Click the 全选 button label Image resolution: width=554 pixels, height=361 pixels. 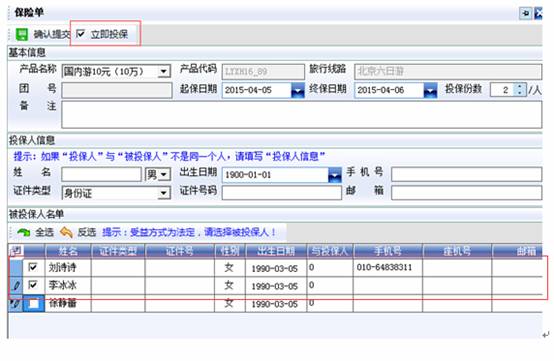(44, 232)
